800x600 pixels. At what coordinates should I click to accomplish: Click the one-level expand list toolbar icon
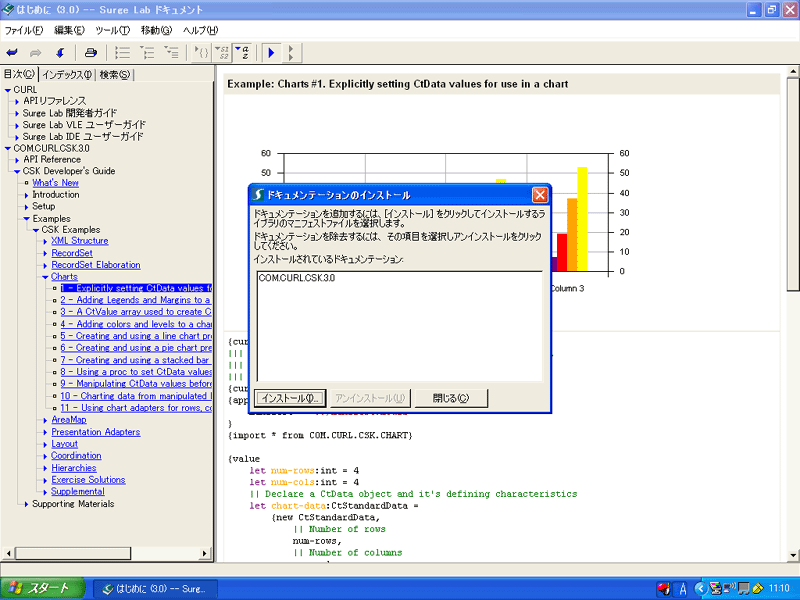click(147, 52)
